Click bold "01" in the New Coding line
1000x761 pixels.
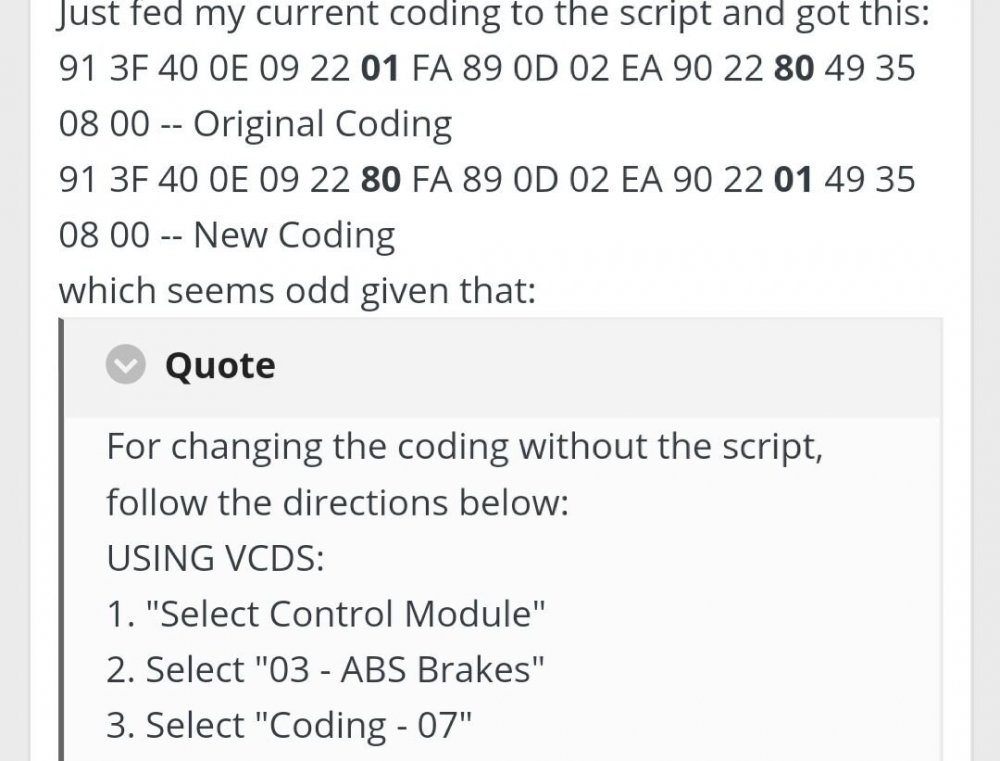796,180
